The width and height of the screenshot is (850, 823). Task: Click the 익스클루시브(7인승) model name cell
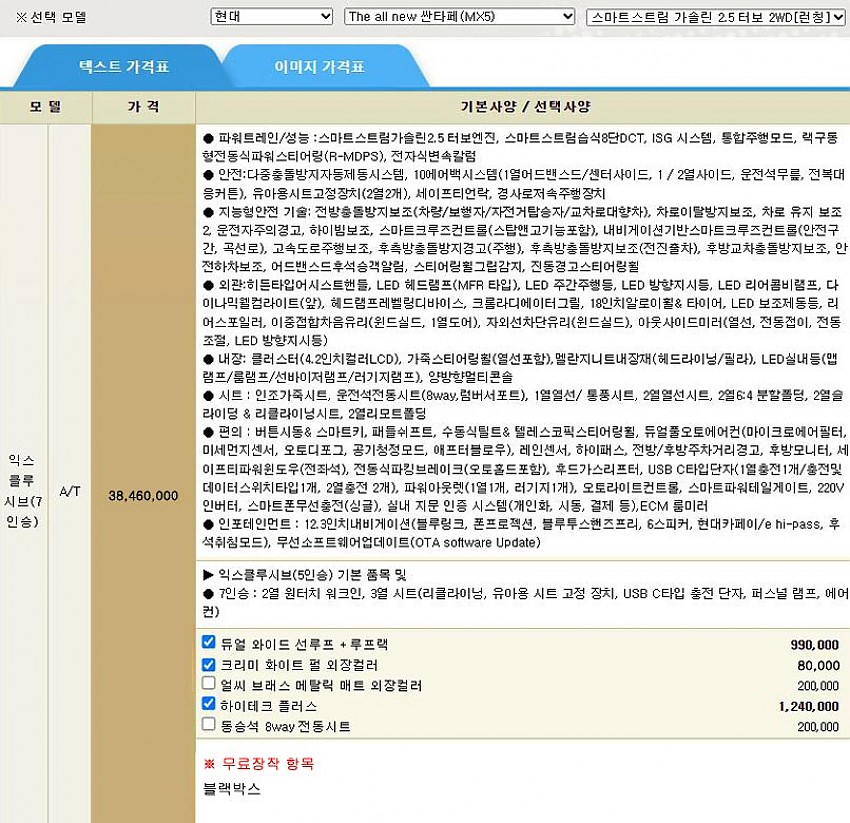(21, 490)
